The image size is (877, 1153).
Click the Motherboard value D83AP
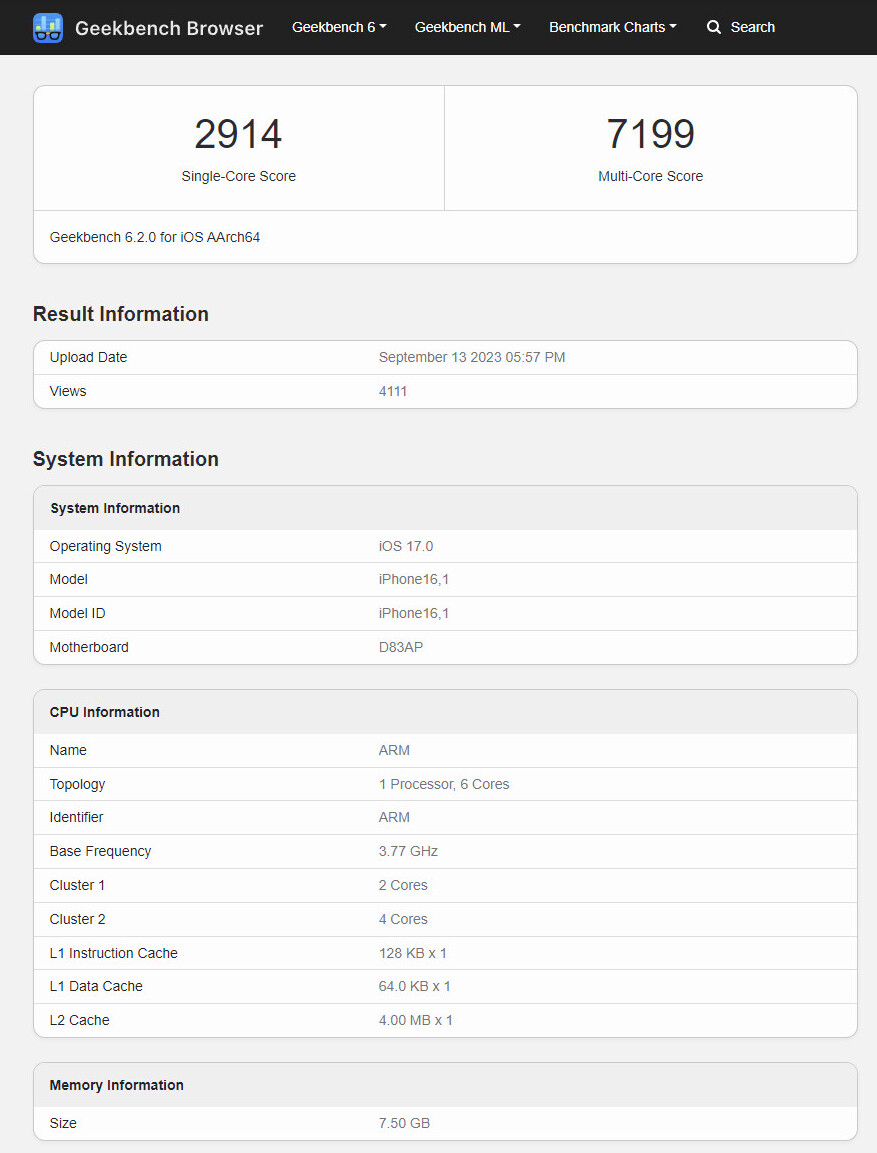click(x=401, y=647)
